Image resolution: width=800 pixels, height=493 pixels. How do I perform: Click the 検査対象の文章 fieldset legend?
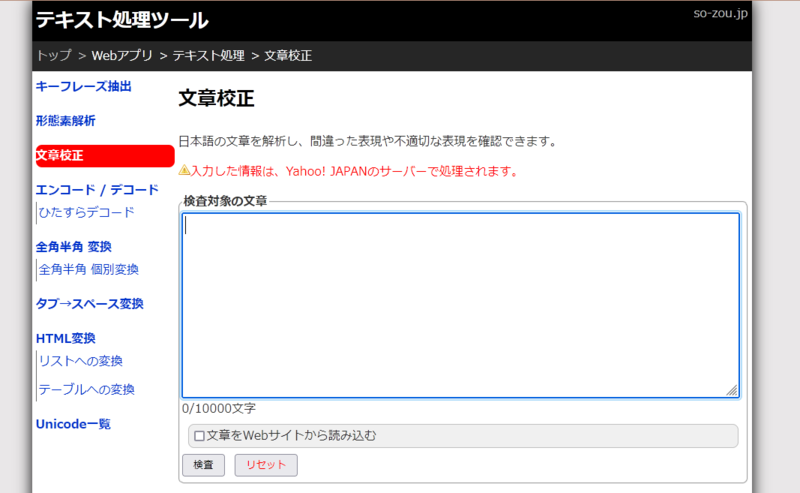pos(225,201)
